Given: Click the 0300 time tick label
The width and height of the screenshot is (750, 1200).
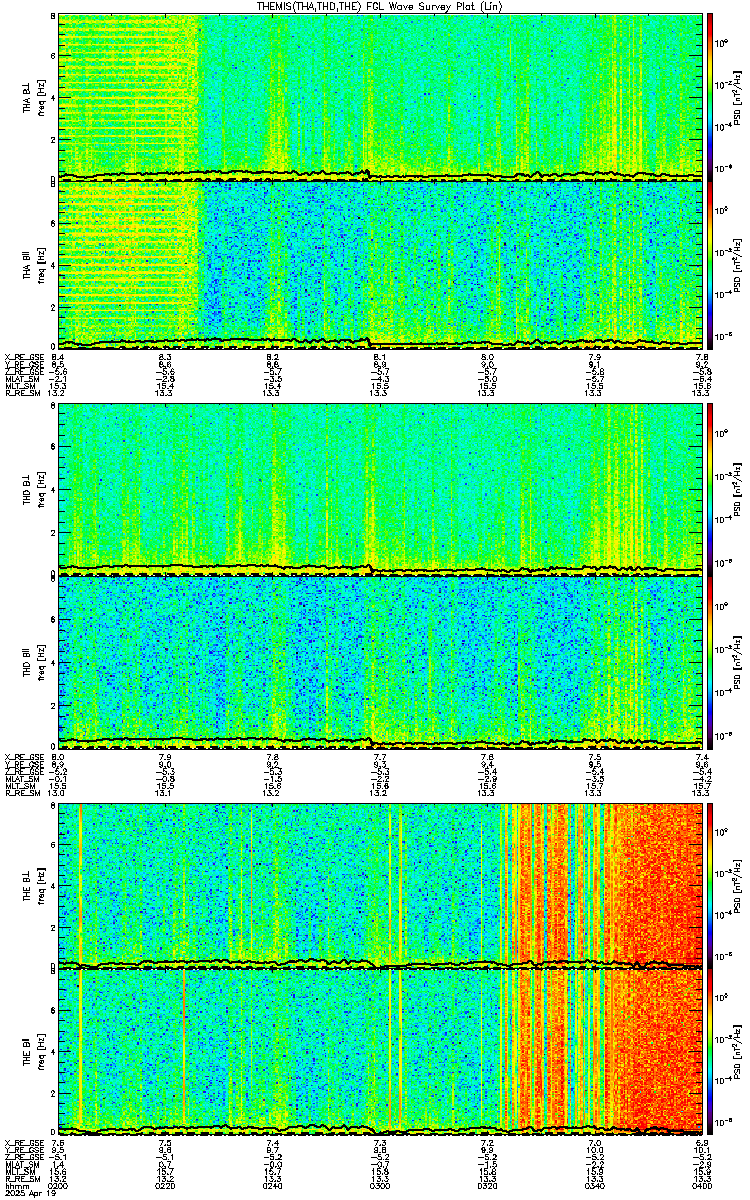Looking at the screenshot, I should (381, 1184).
